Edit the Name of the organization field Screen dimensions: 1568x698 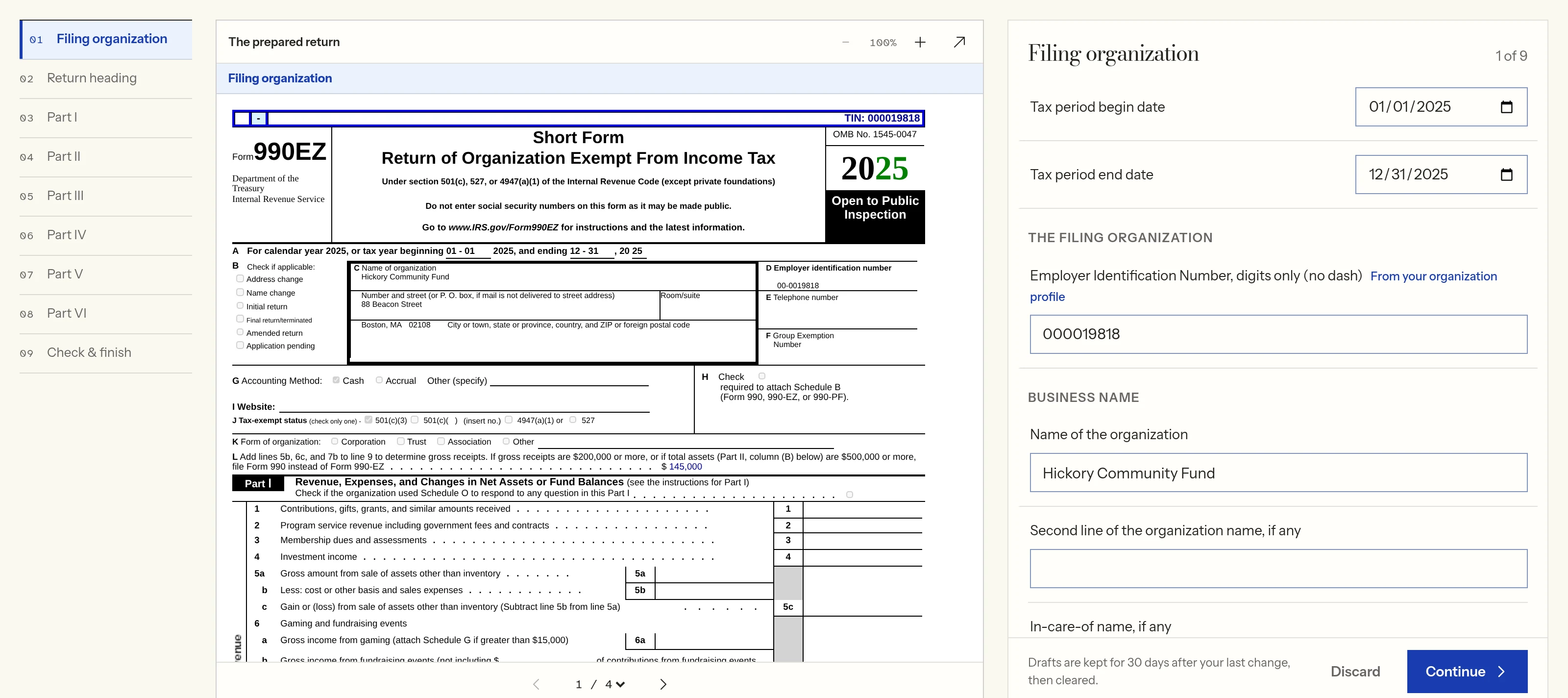click(1278, 473)
